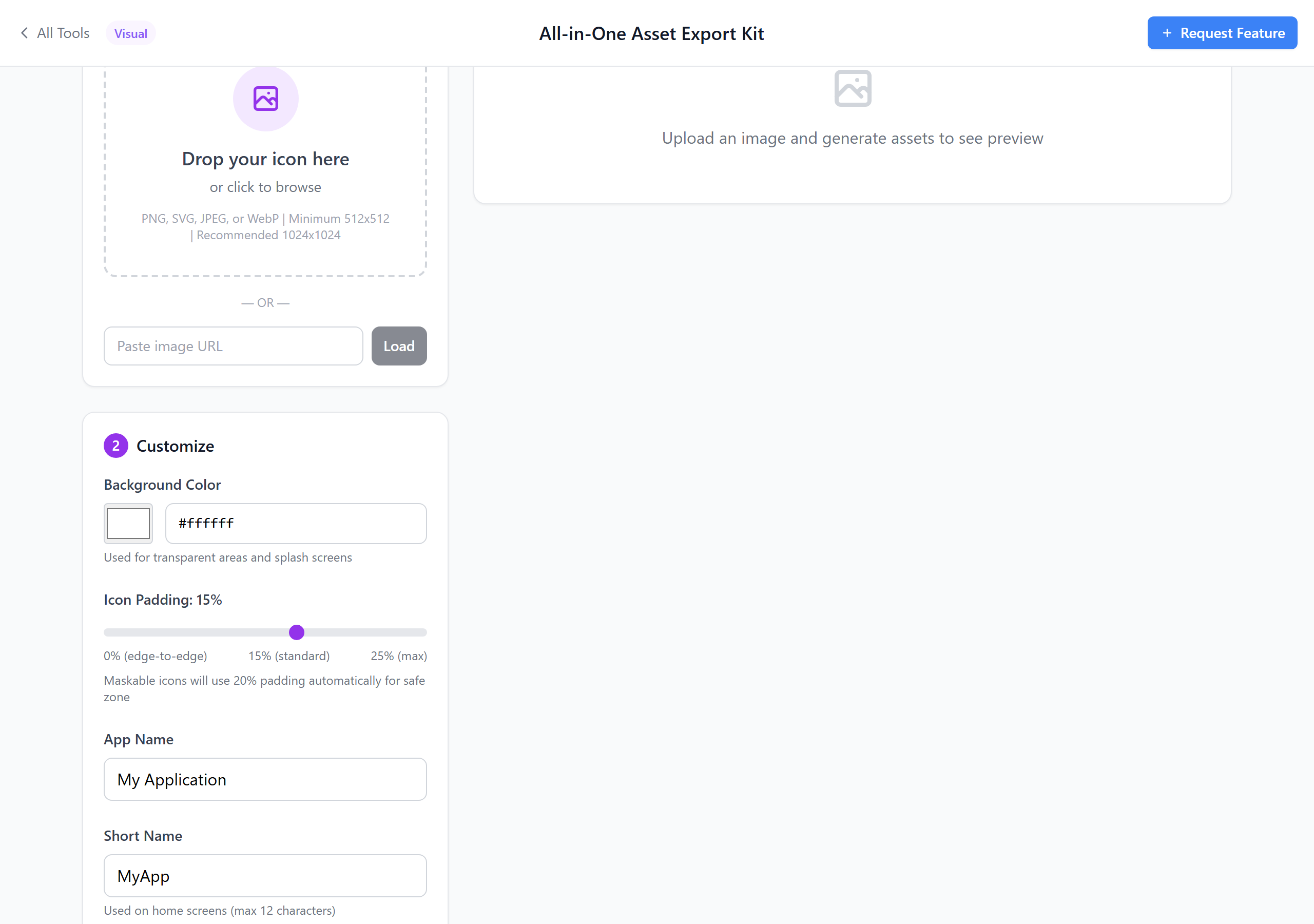Focus the App Name input field
Viewport: 1314px width, 924px height.
[265, 779]
